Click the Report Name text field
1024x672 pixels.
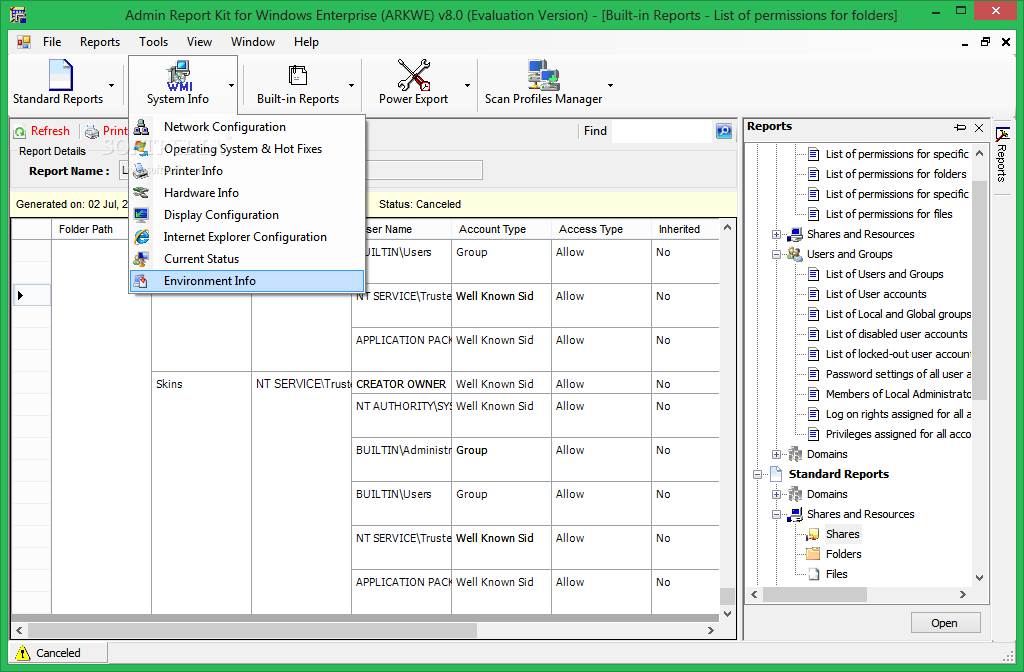coord(301,170)
